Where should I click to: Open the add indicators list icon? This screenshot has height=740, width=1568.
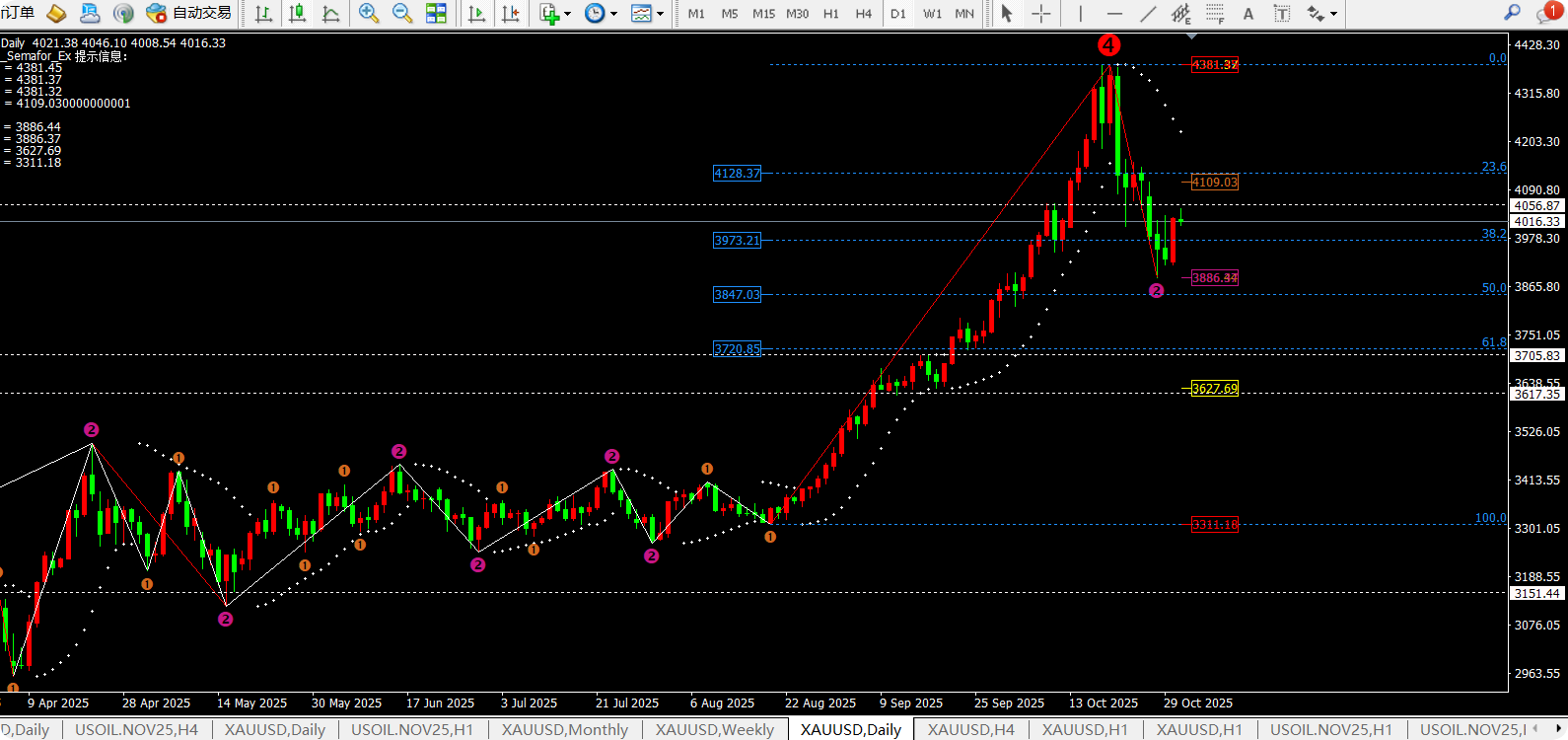tap(549, 14)
